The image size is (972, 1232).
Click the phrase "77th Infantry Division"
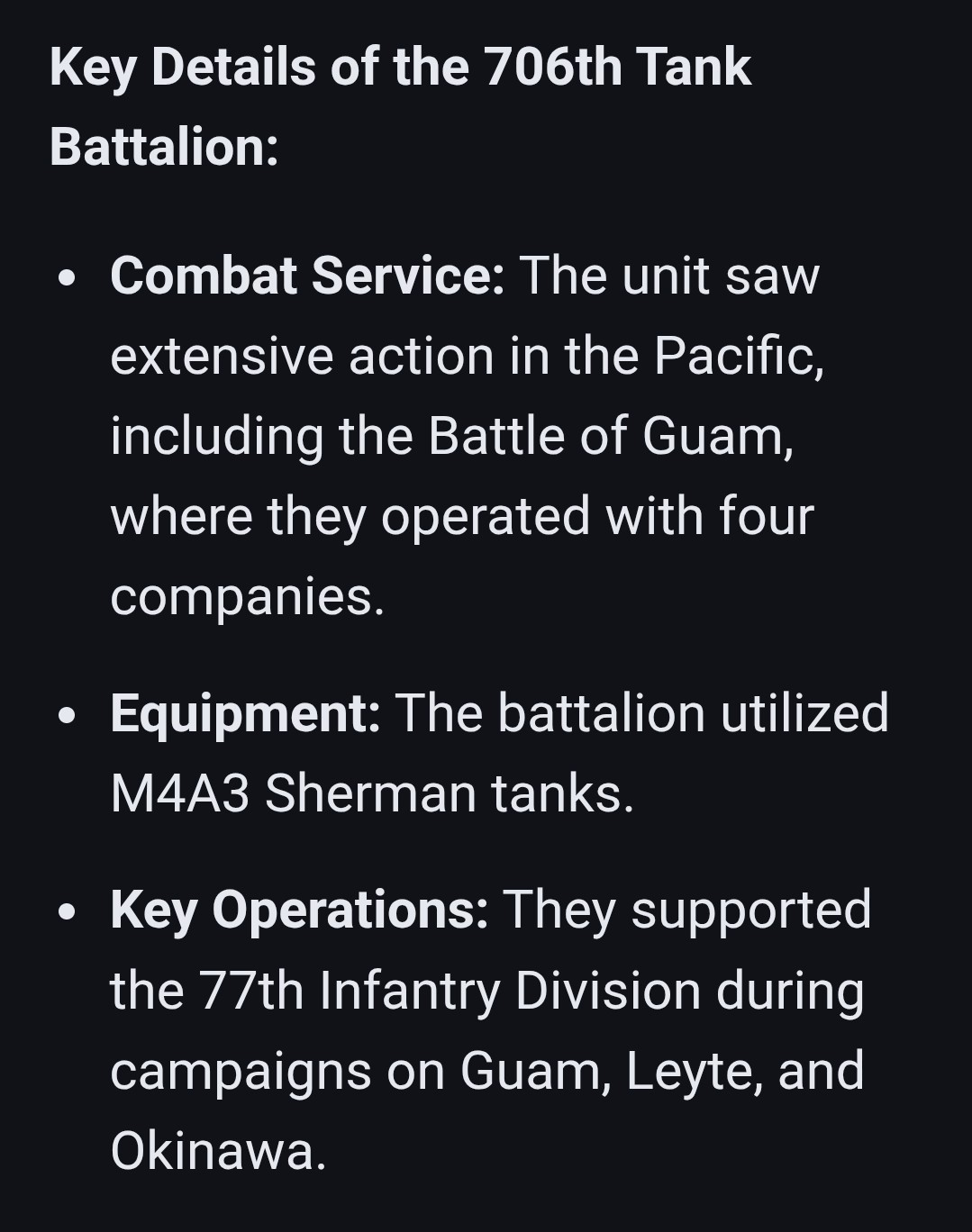point(450,991)
